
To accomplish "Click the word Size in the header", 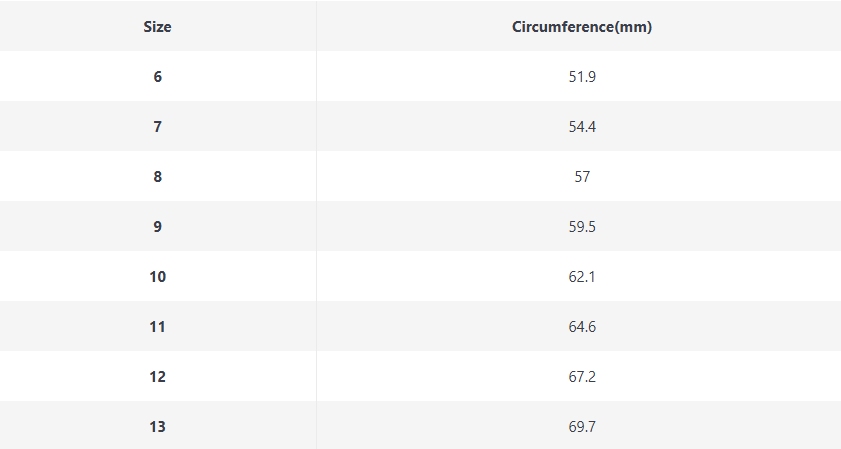I will tap(158, 27).
